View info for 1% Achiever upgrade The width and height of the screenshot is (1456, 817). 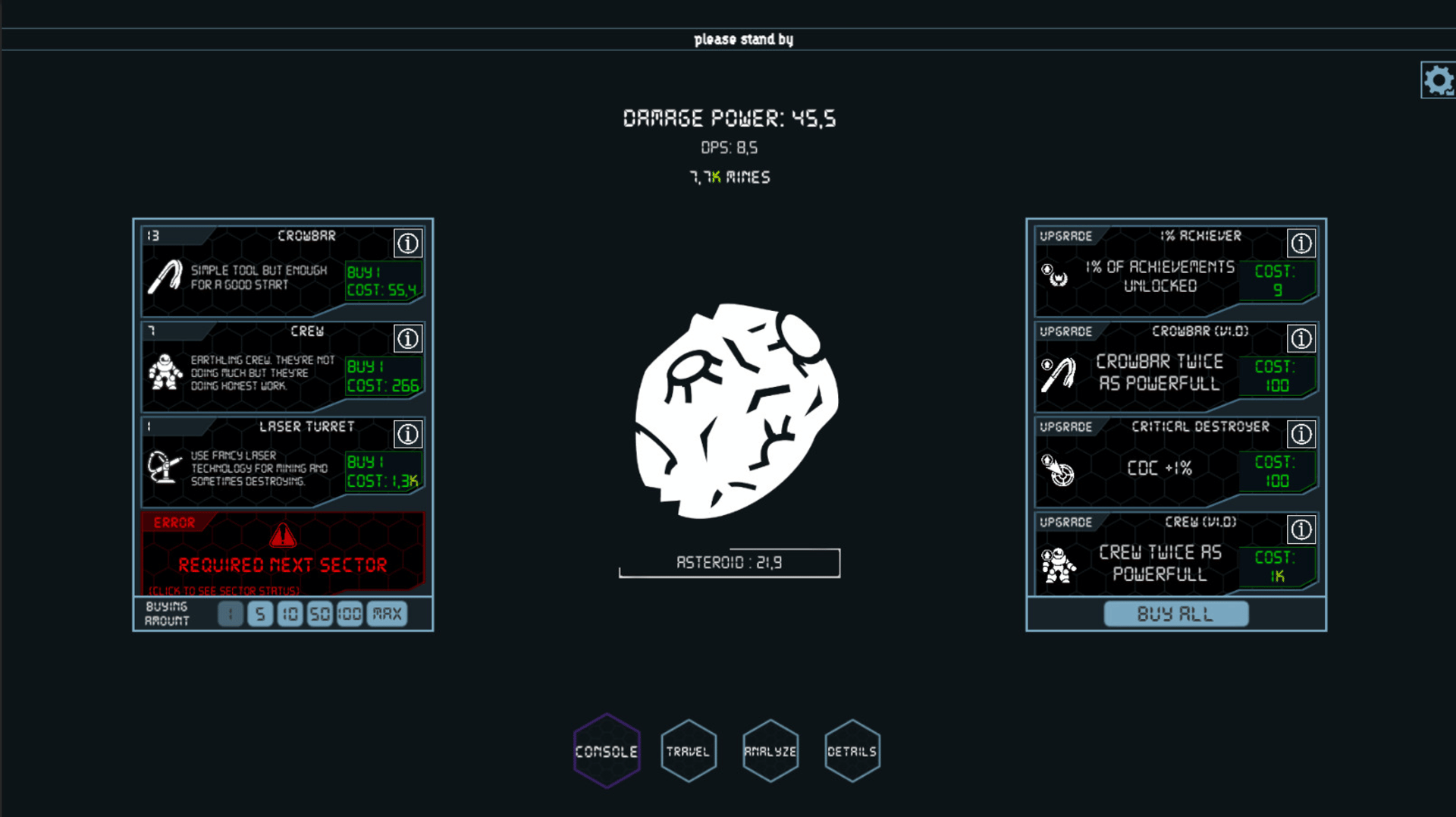pos(1301,244)
